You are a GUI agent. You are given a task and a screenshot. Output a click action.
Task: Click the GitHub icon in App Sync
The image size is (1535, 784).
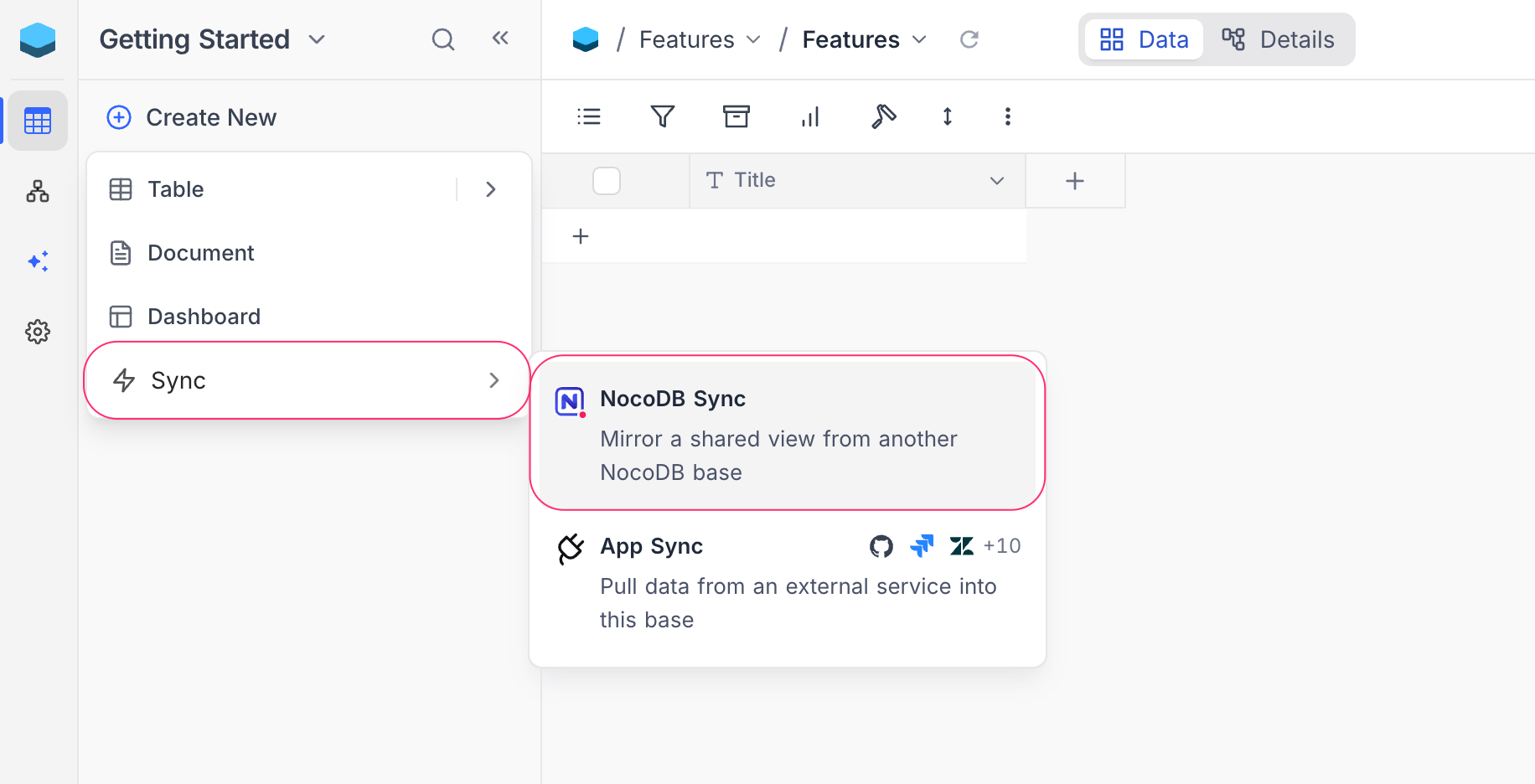tap(881, 546)
